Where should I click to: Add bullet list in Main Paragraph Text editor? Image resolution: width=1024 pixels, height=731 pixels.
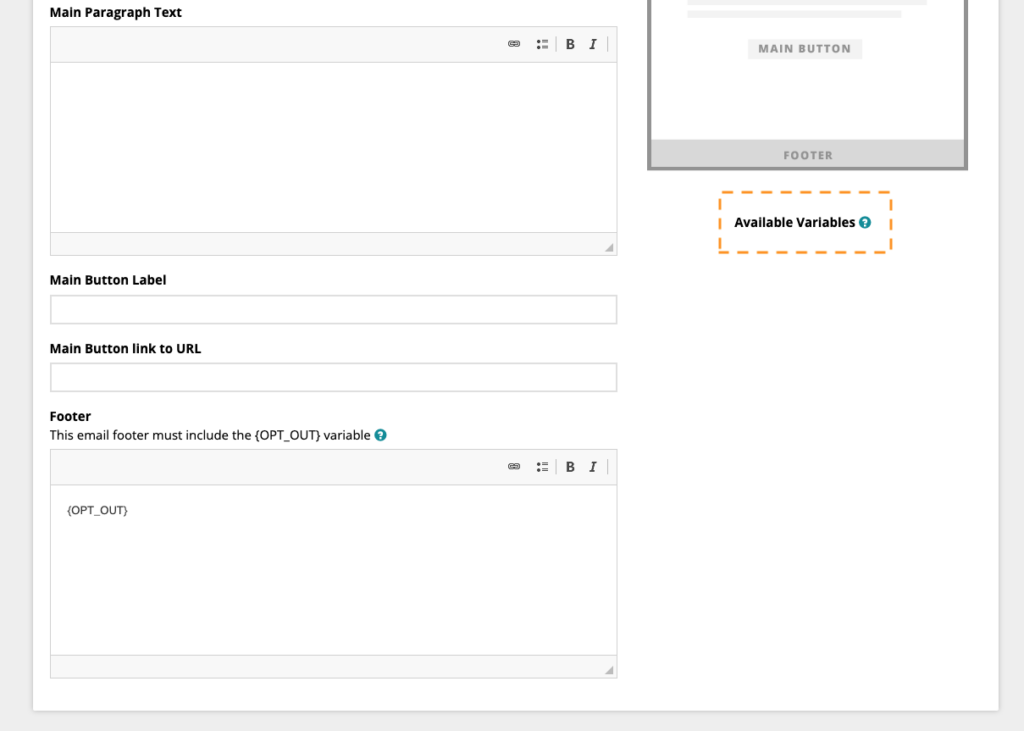542,44
